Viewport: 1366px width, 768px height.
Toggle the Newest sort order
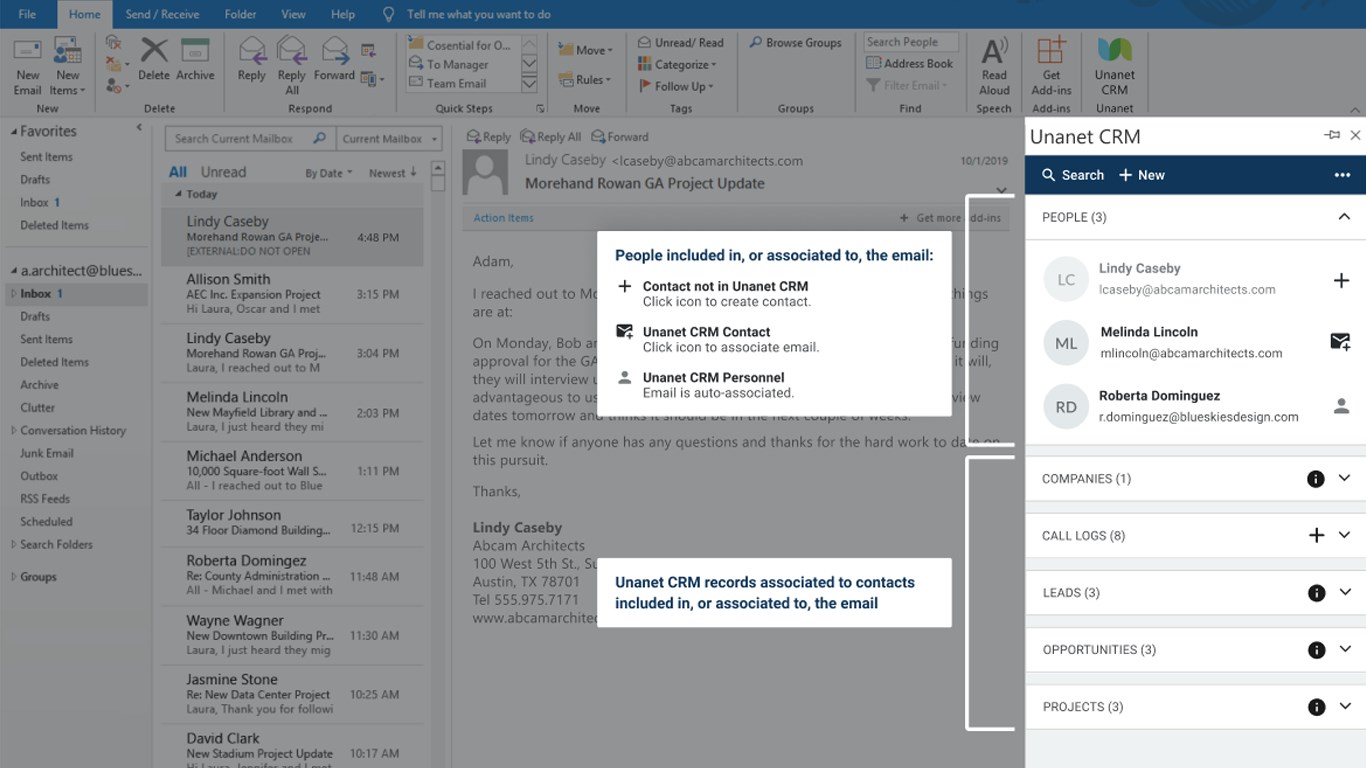(392, 173)
